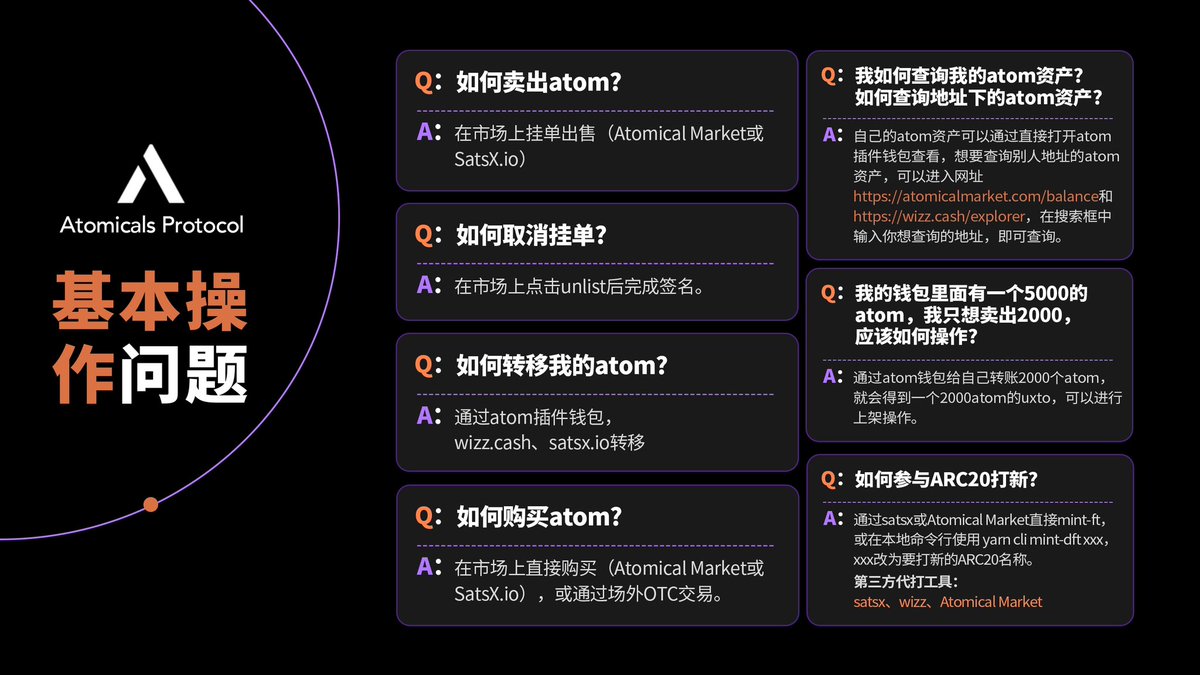This screenshot has width=1200, height=675.
Task: Click the label '第三方代打工具:'
Action: point(906,582)
